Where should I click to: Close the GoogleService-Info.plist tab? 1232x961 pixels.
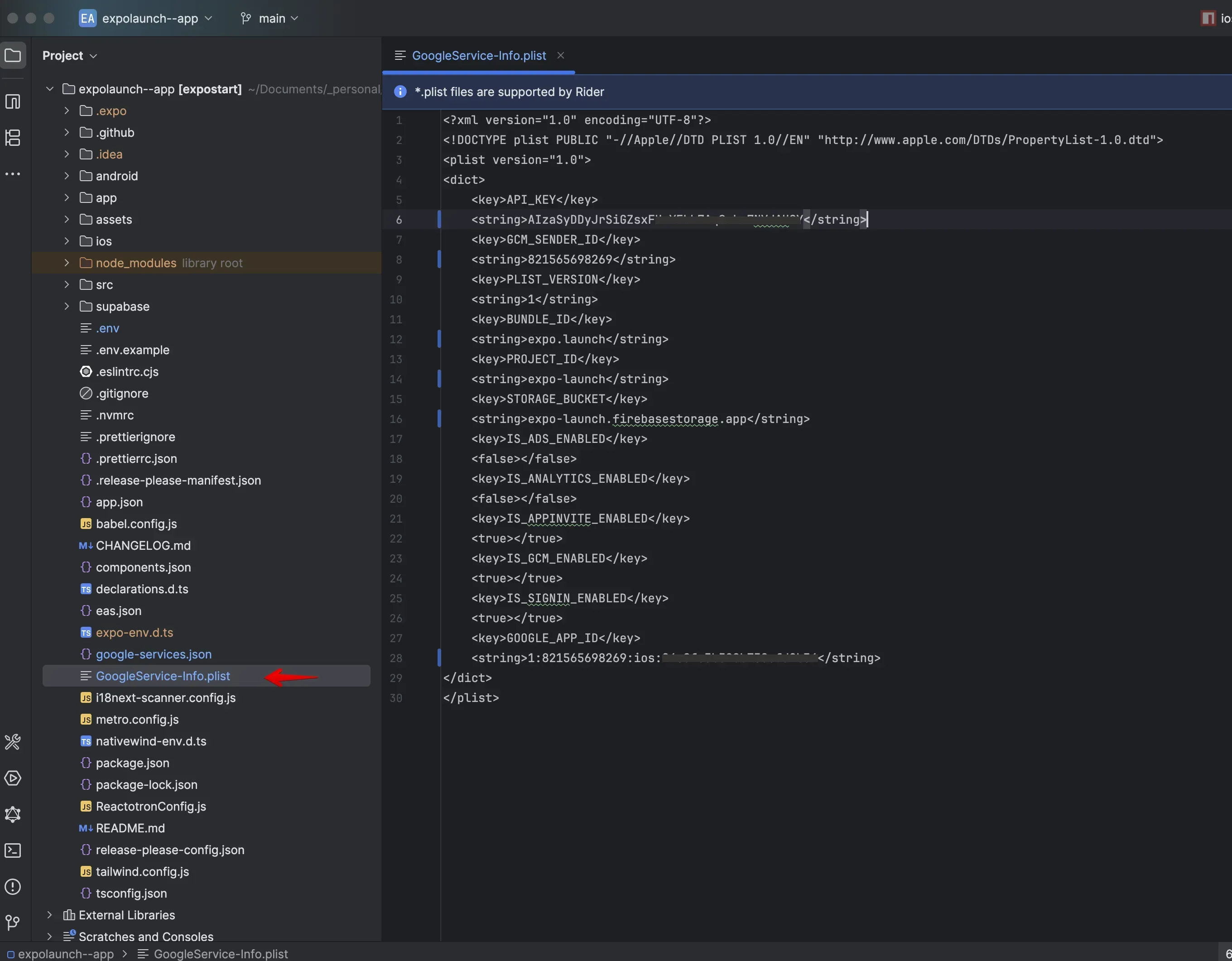coord(561,55)
